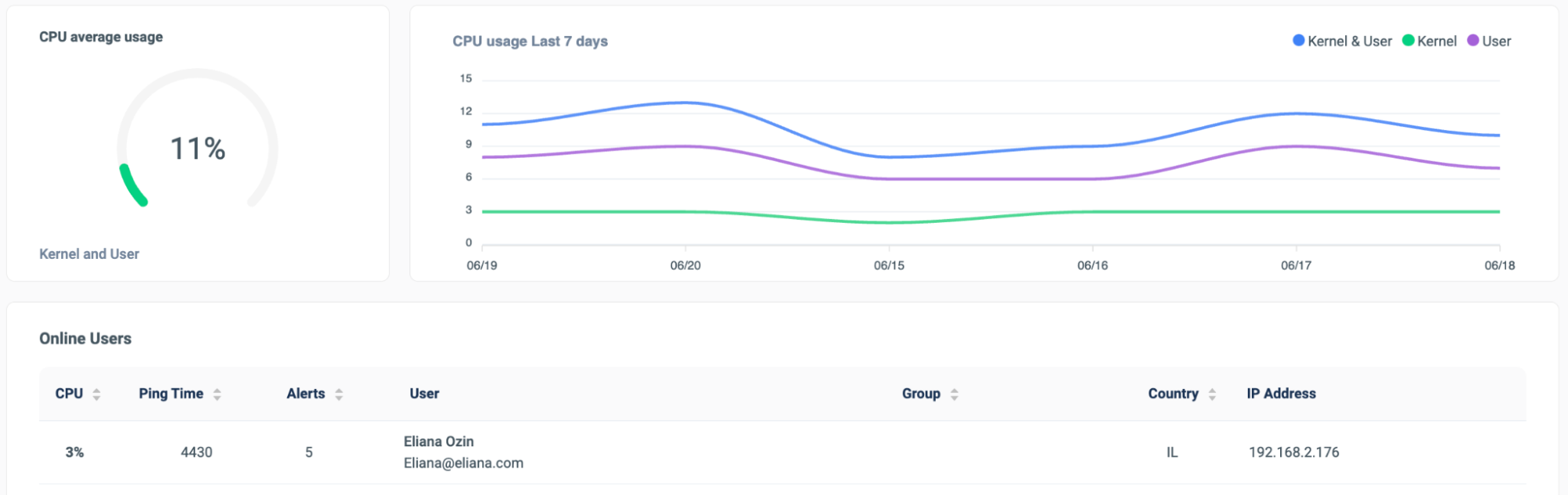
Task: Click the 11% CPU gauge
Action: [198, 147]
